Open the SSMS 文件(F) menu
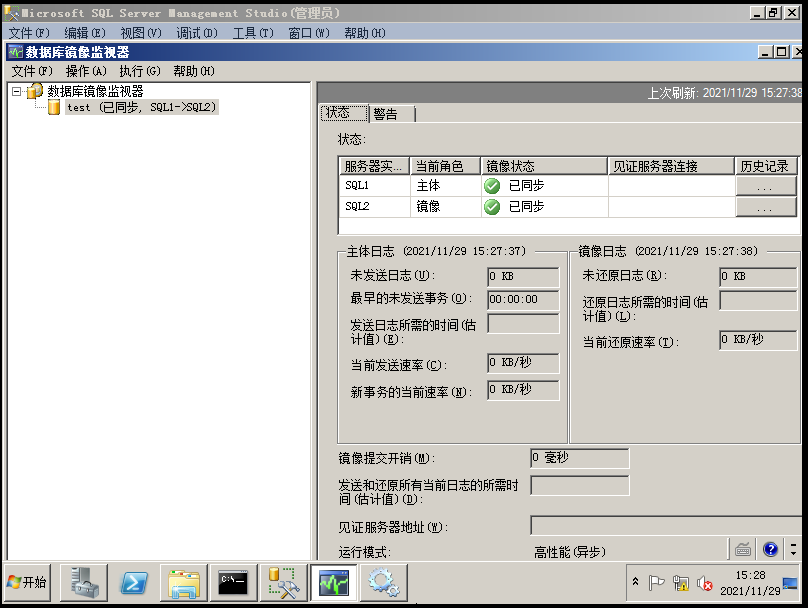808x608 pixels. [x=29, y=33]
